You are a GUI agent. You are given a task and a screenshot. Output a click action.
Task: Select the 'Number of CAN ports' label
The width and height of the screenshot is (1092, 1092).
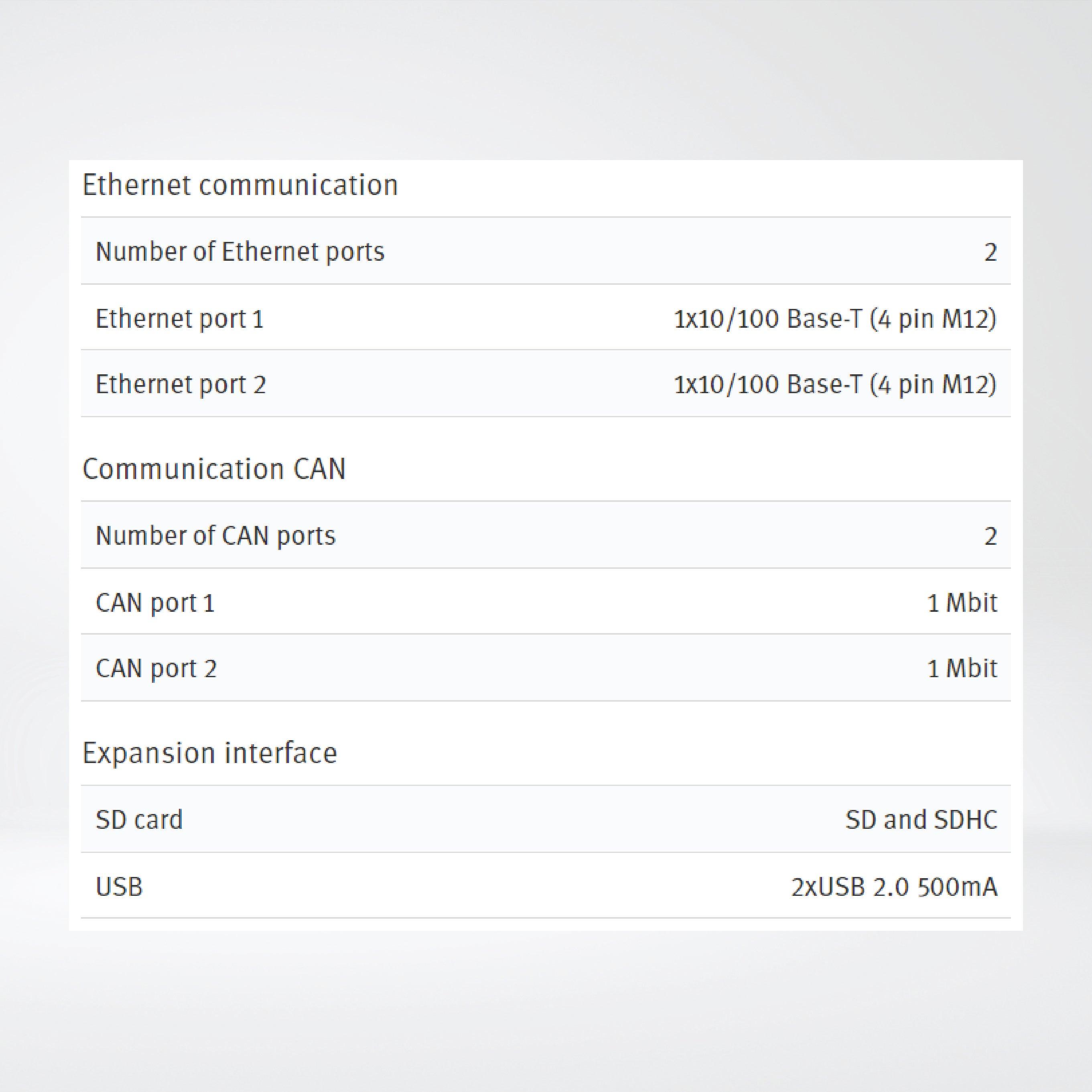pos(215,536)
